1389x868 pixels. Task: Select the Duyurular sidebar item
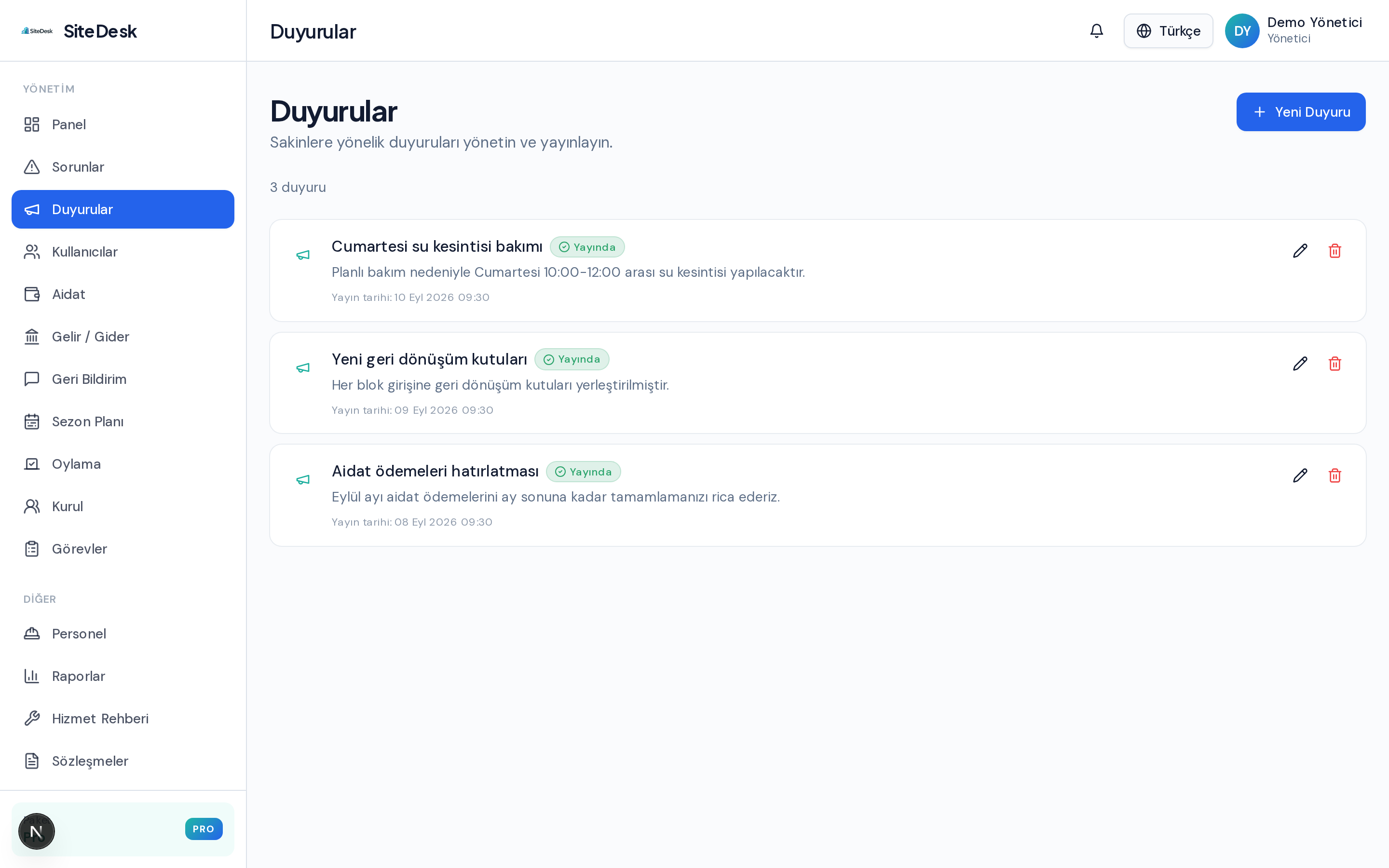pos(123,210)
